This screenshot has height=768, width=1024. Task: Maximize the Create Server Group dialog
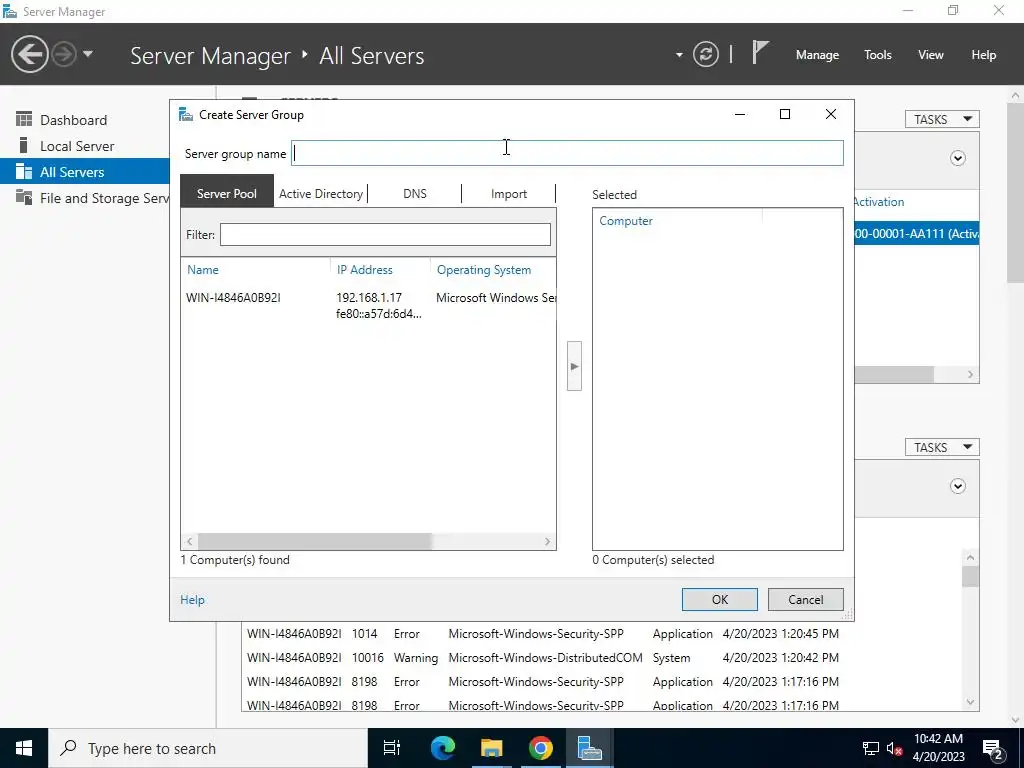785,114
